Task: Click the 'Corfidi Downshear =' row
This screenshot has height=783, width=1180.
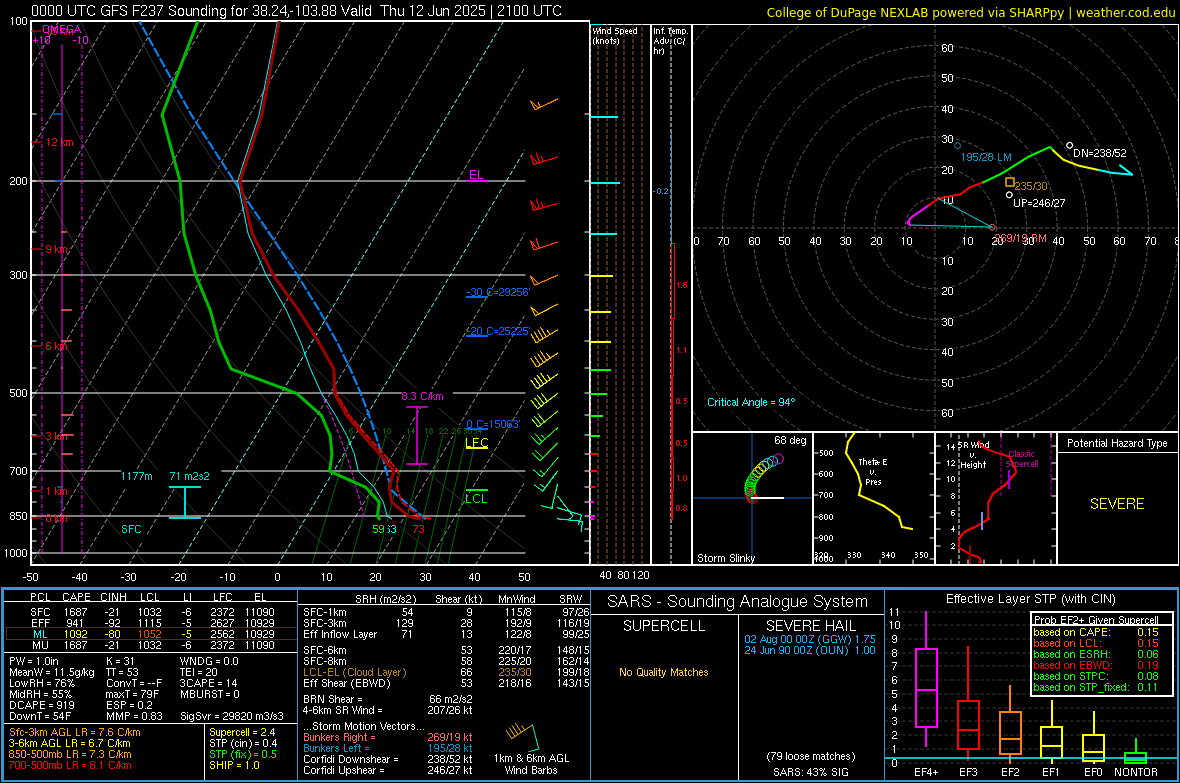Action: coord(388,759)
